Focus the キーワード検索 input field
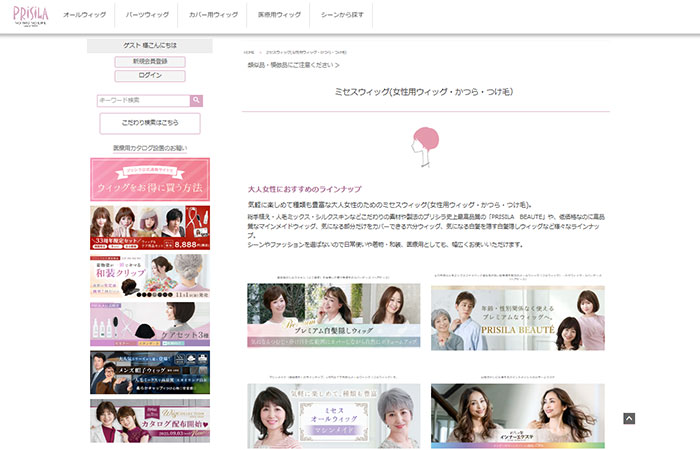This screenshot has width=700, height=450. click(x=143, y=100)
